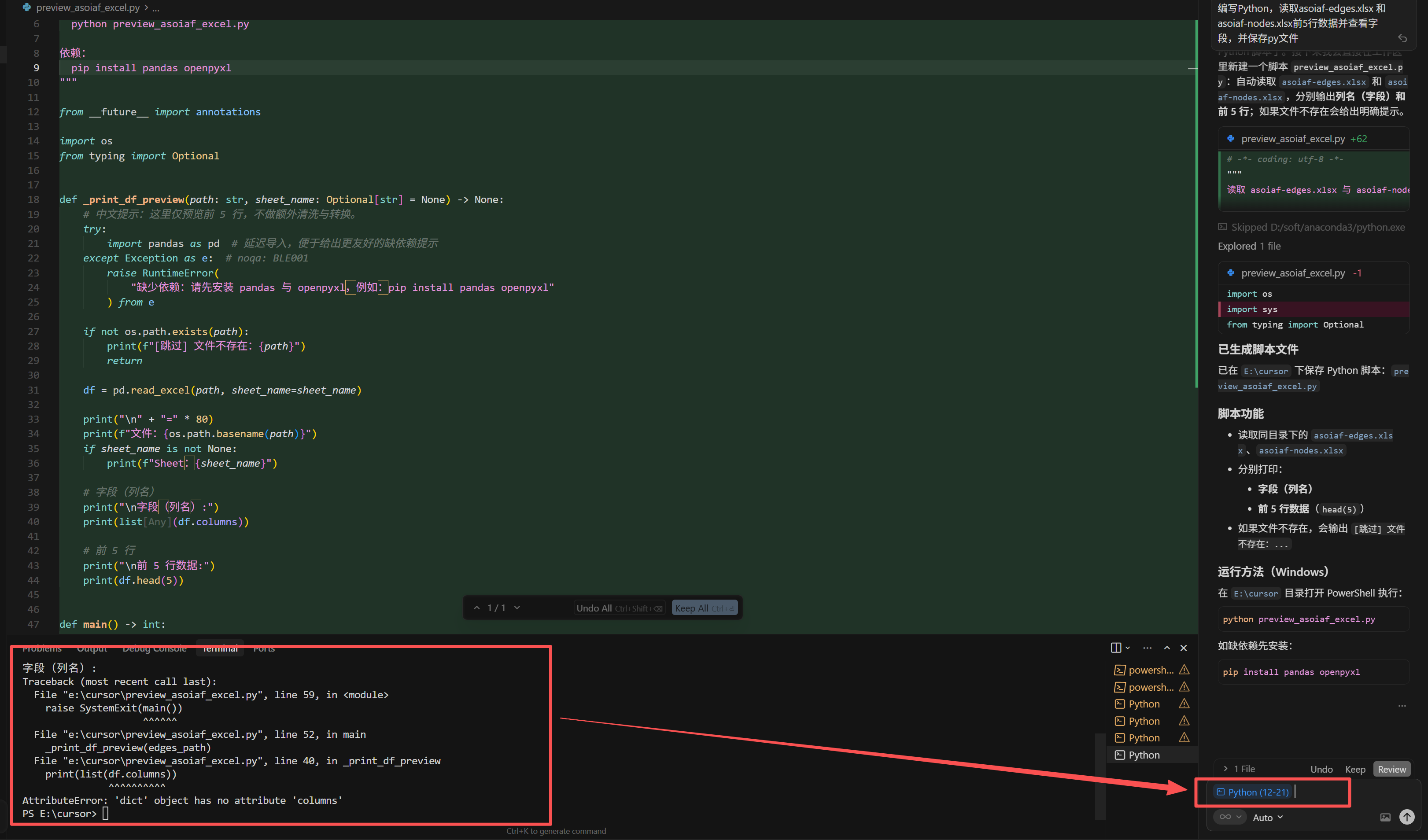
Task: Switch to the Terminal tab
Action: [220, 648]
